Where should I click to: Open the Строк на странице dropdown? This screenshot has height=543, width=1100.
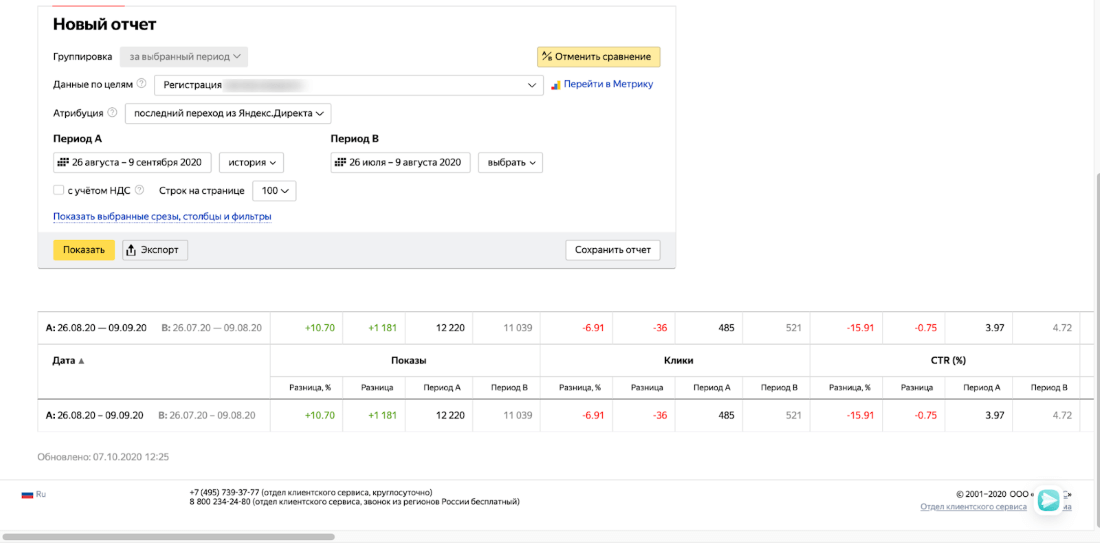pyautogui.click(x=274, y=190)
